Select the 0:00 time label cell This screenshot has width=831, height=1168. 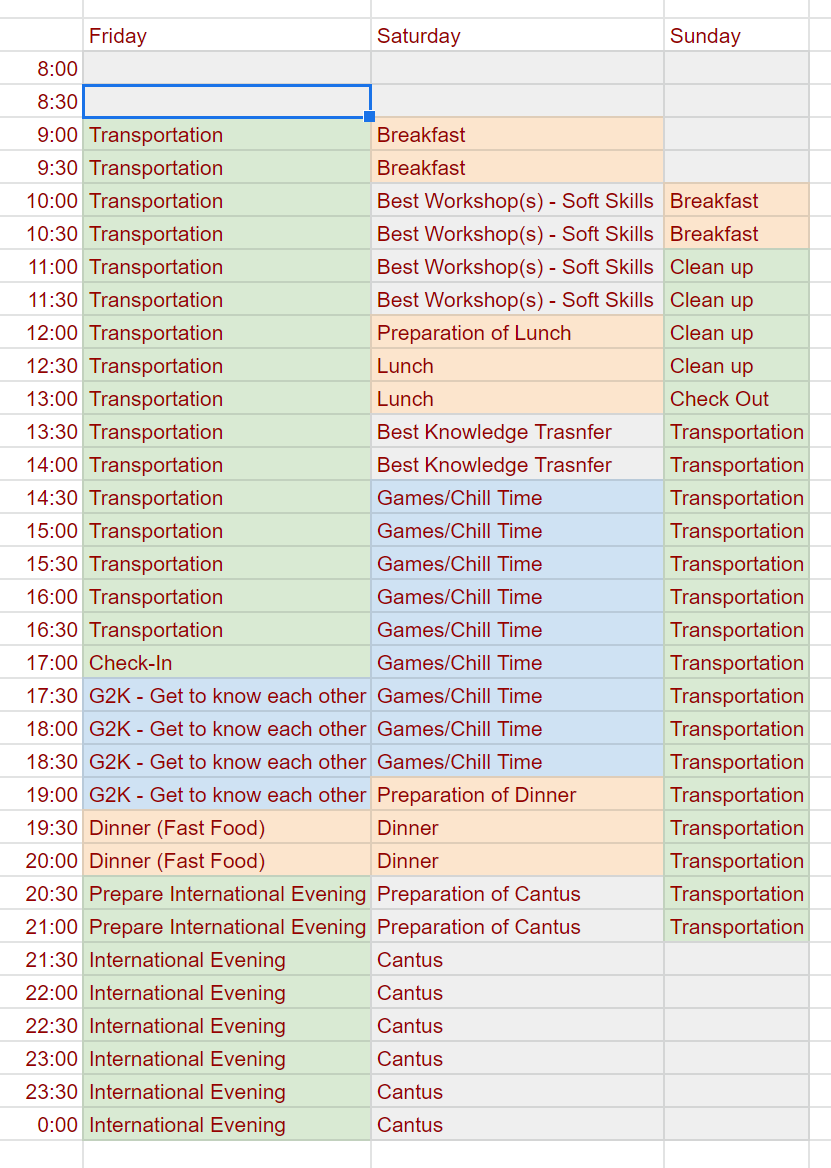[42, 1125]
